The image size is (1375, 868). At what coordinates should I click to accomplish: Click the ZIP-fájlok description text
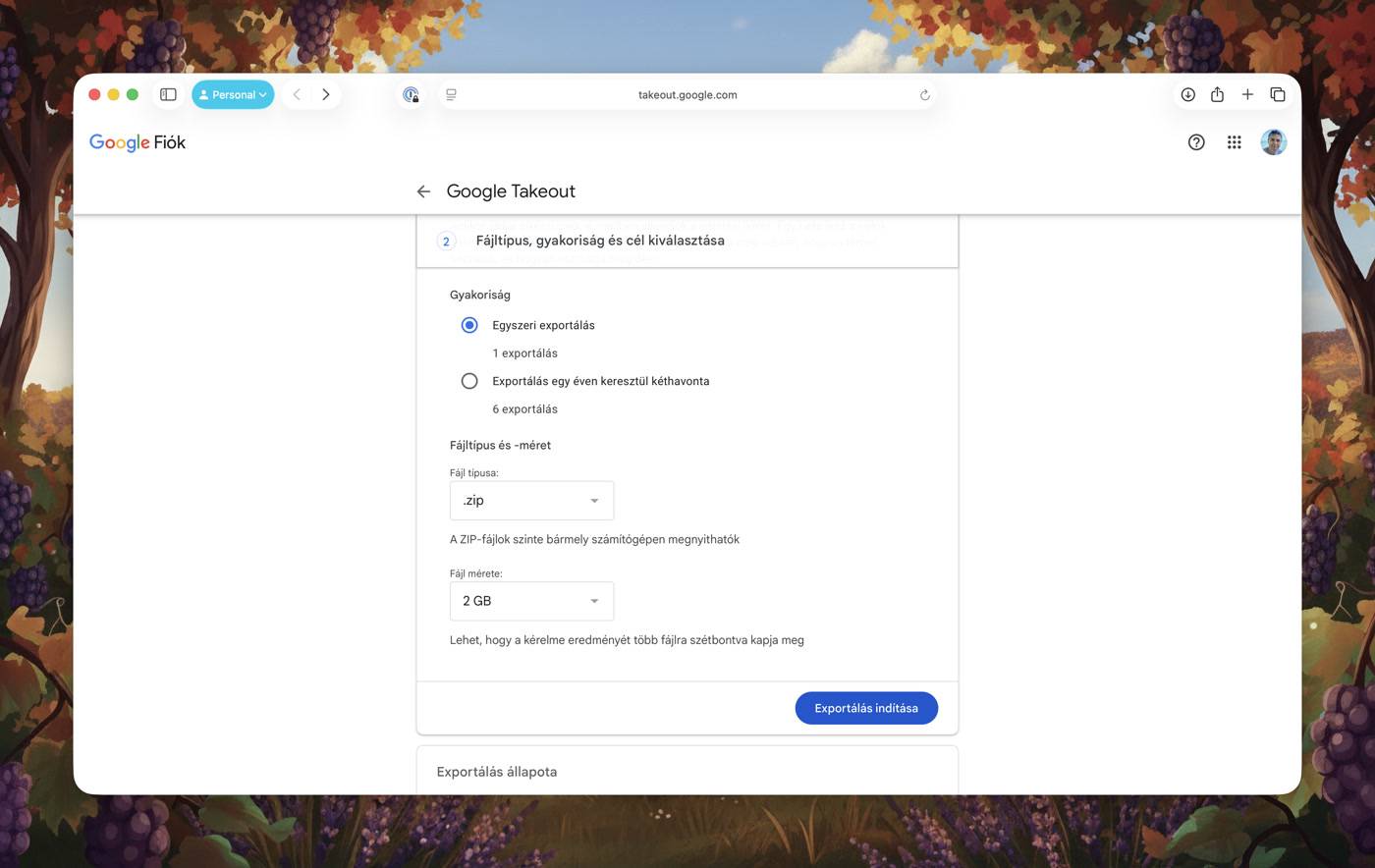[x=594, y=539]
